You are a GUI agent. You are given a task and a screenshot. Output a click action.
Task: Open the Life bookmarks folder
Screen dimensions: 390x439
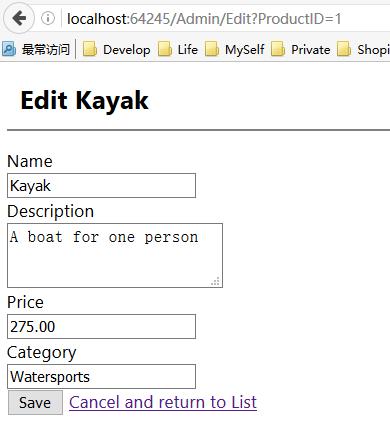[178, 50]
